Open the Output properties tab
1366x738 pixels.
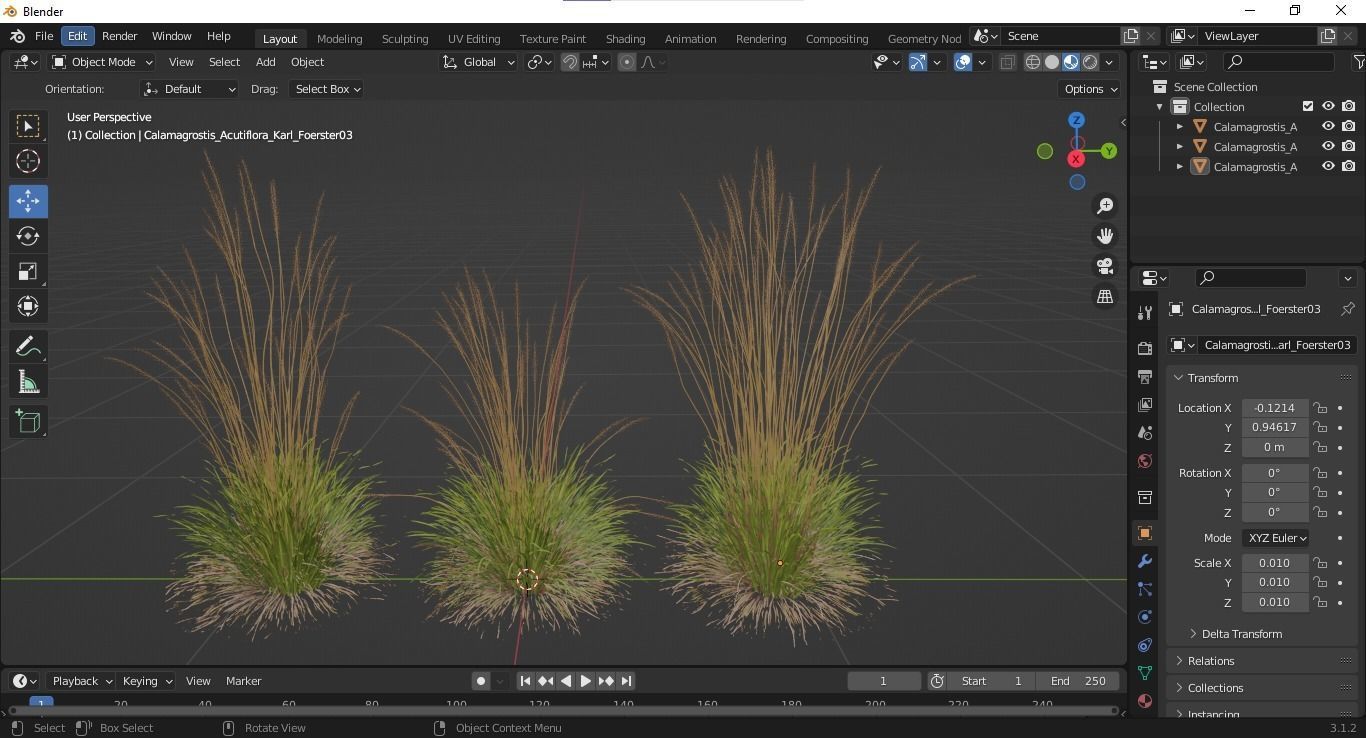point(1145,377)
